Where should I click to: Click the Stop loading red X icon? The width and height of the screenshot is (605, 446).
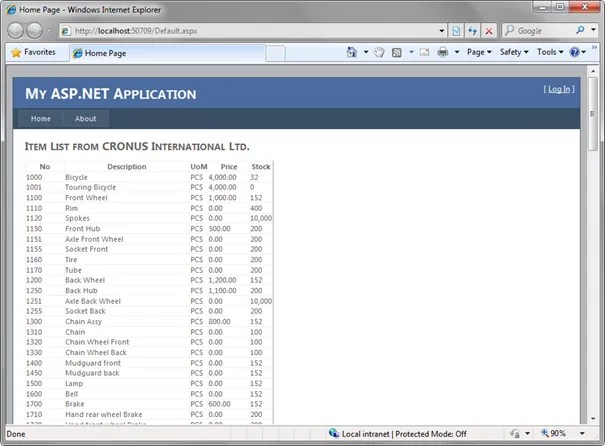point(489,31)
